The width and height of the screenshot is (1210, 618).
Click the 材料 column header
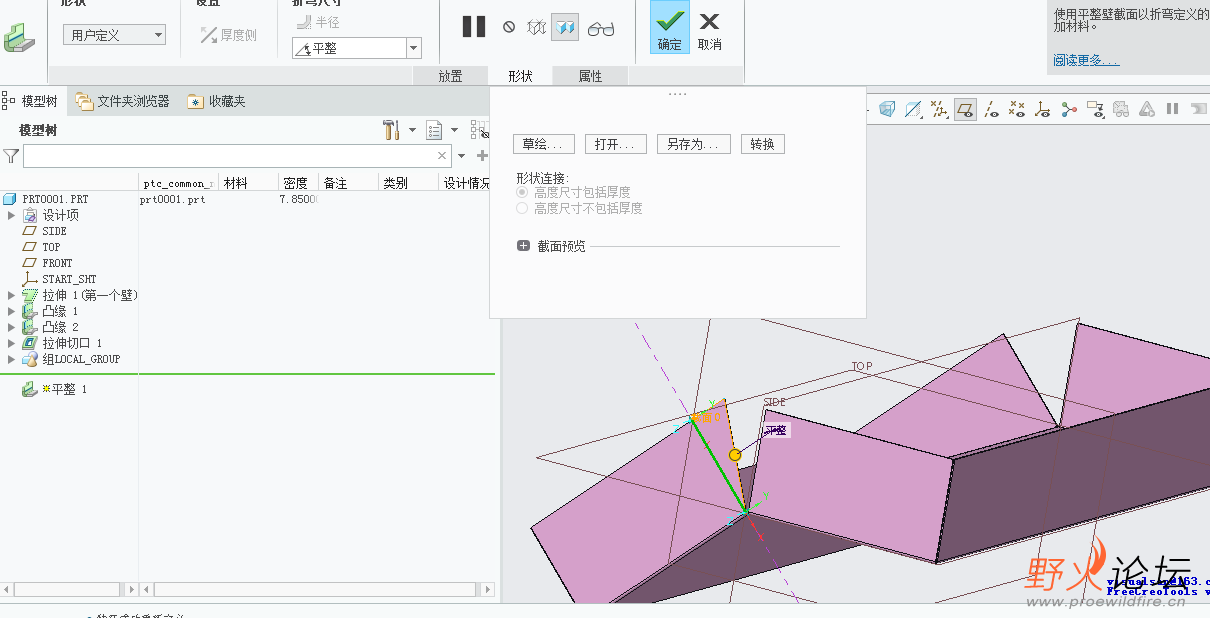[247, 183]
